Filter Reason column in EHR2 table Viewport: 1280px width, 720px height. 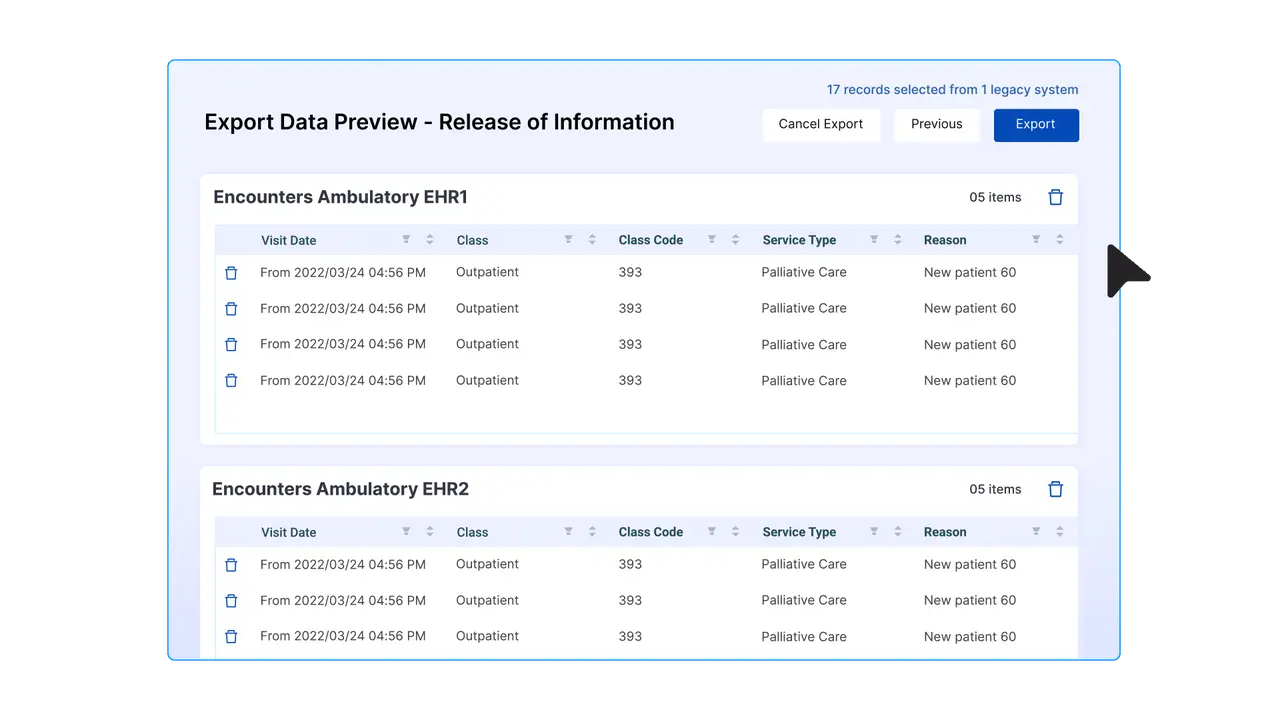[x=1036, y=532]
